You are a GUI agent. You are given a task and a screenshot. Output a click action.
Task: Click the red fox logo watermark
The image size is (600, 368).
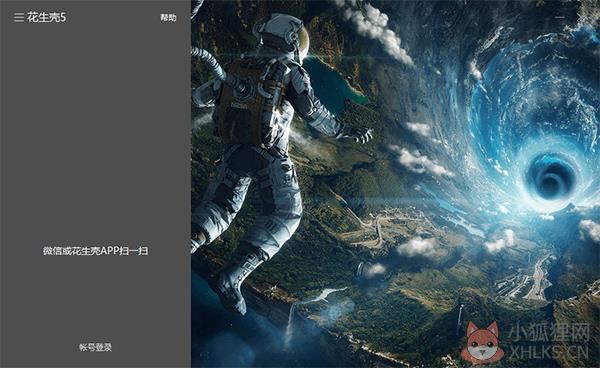point(483,342)
